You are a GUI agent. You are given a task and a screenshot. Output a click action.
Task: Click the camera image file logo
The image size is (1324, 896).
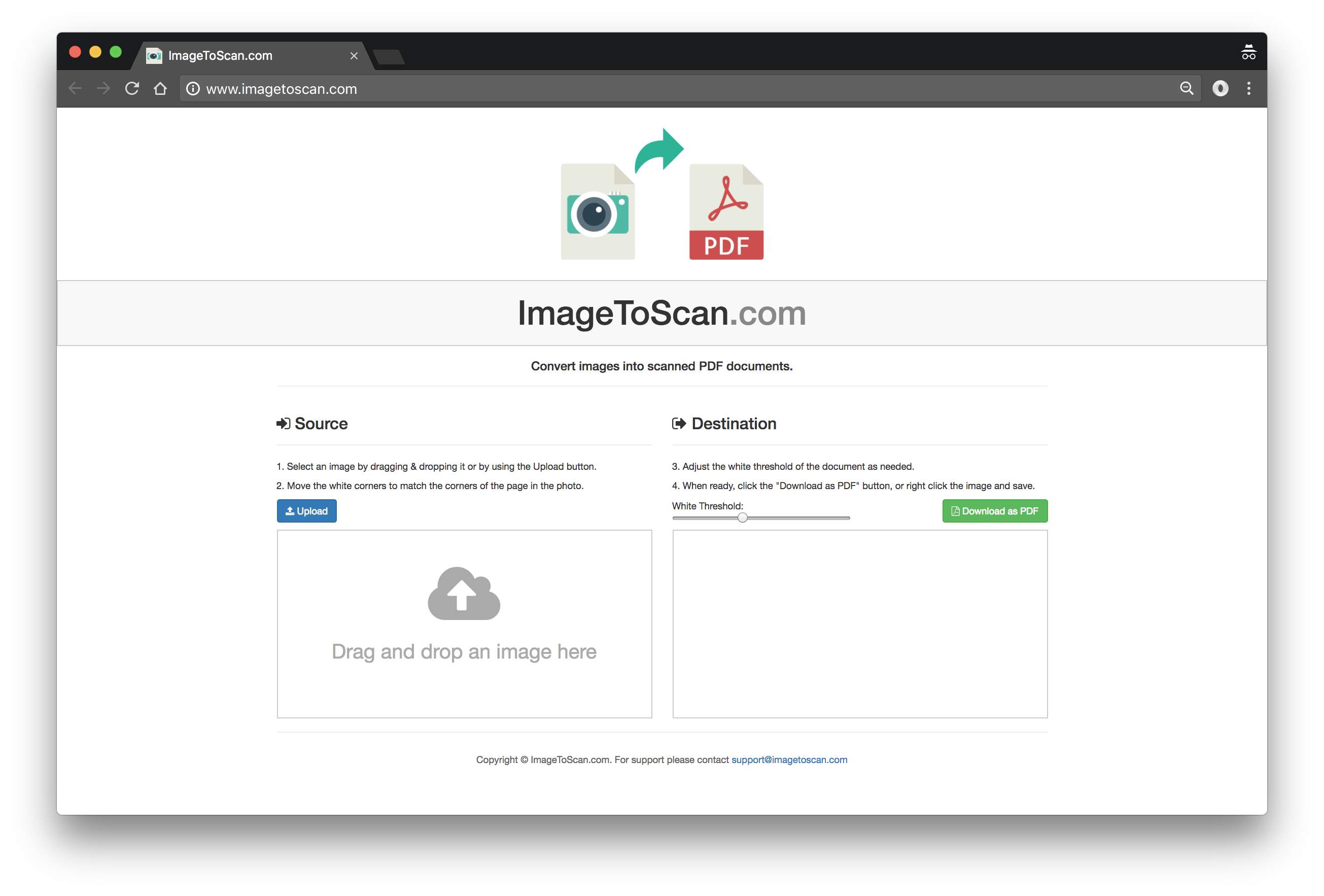coord(598,212)
